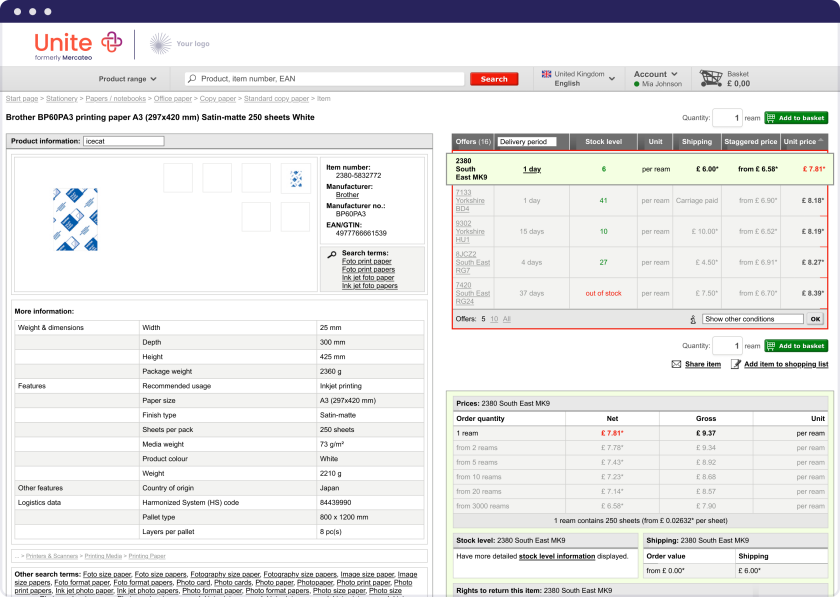Image resolution: width=840 pixels, height=597 pixels.
Task: Click Add item to shopping list link
Action: click(786, 364)
